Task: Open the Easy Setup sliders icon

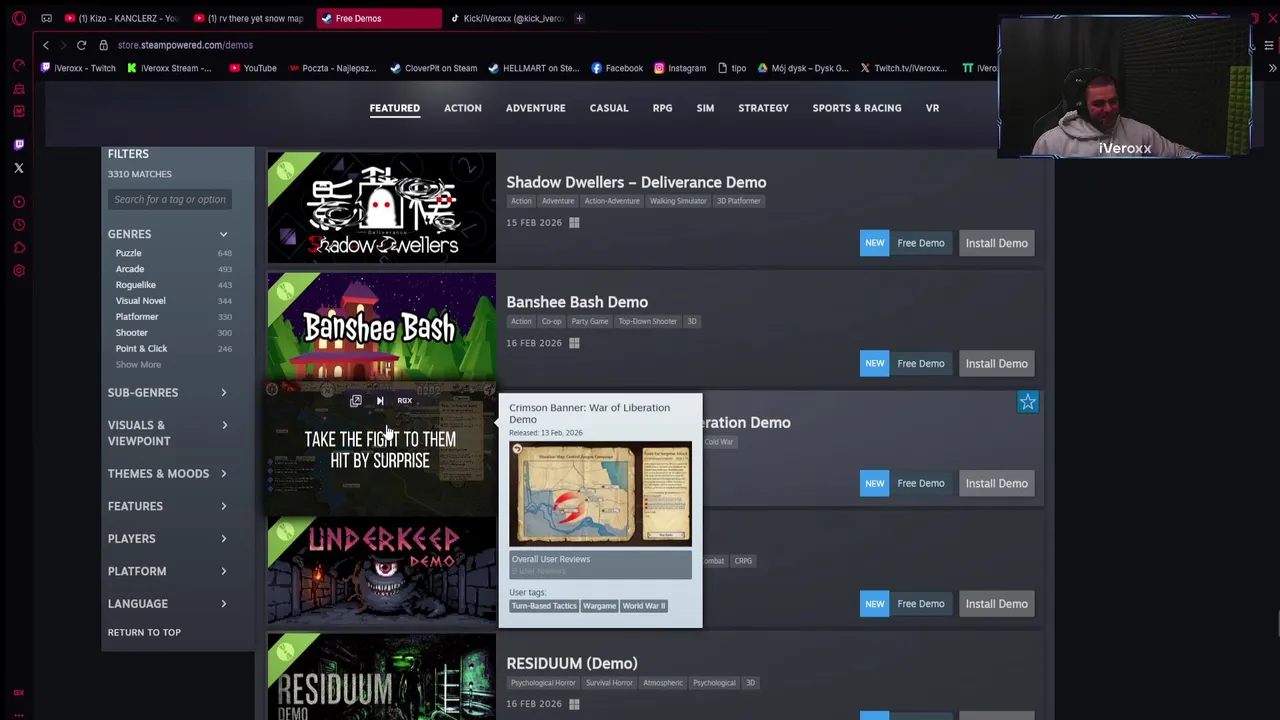Action: click(1268, 45)
